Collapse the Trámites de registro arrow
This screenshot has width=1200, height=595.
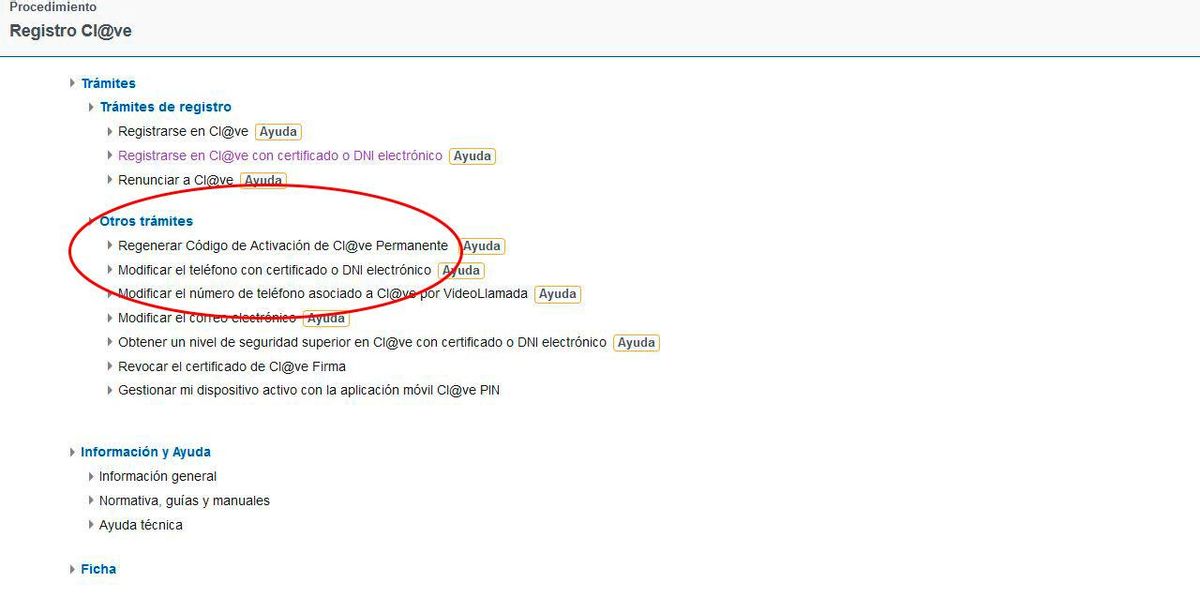click(x=92, y=107)
